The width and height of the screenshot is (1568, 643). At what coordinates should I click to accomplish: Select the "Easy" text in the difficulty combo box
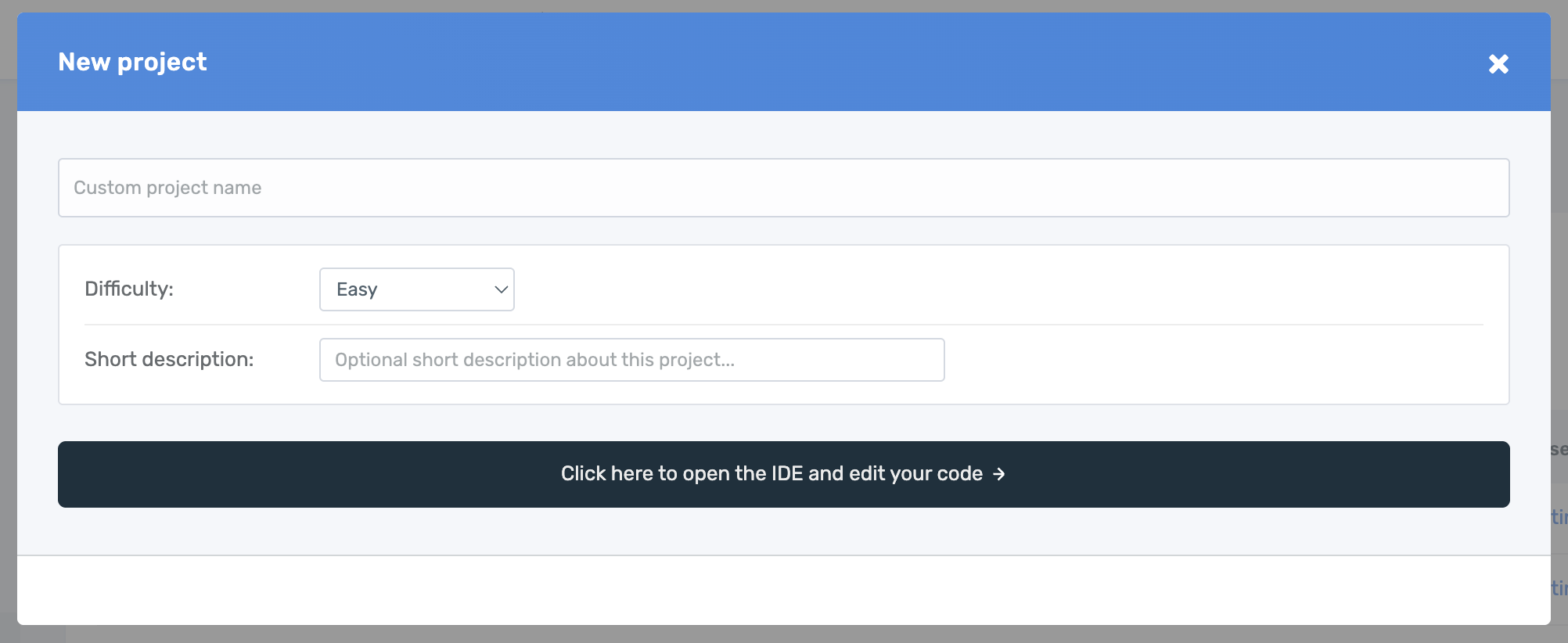(357, 289)
